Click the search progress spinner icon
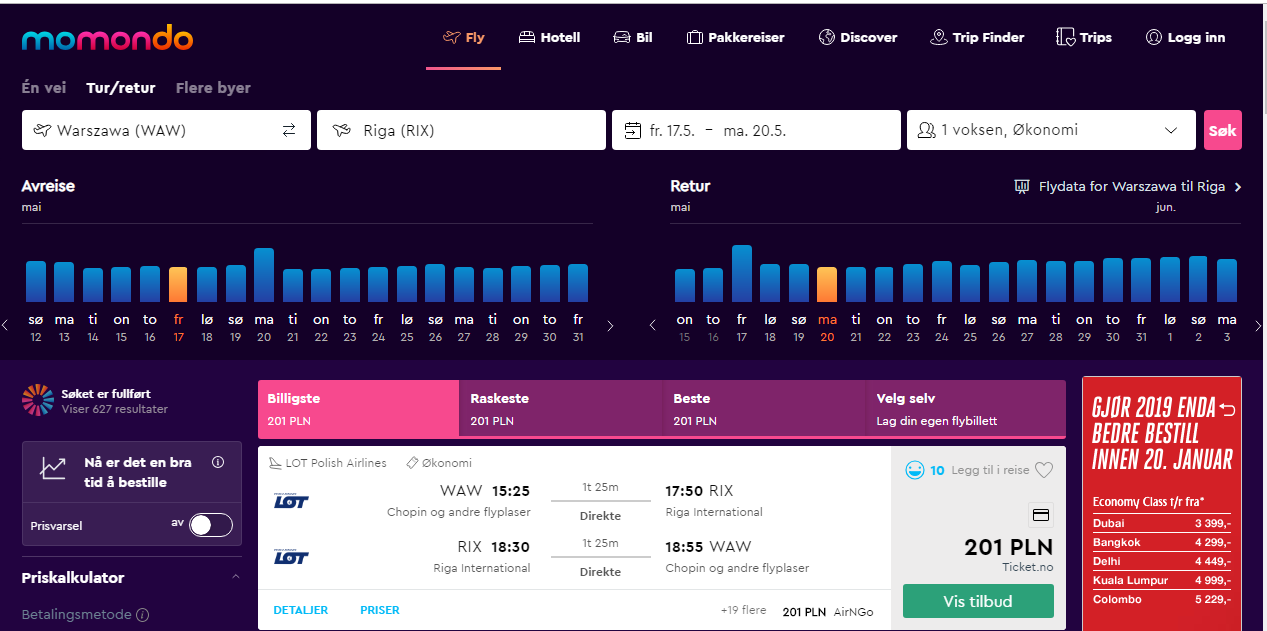The width and height of the screenshot is (1267, 631). coord(38,400)
